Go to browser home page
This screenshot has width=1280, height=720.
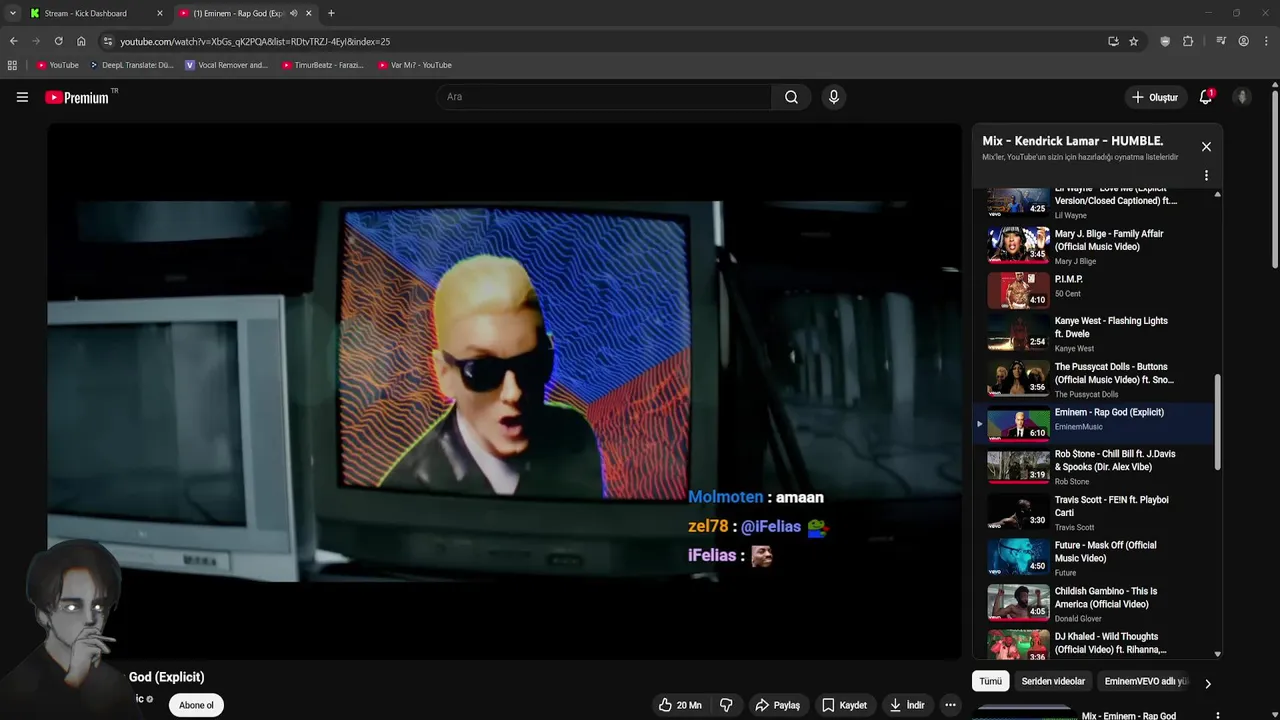coord(81,41)
